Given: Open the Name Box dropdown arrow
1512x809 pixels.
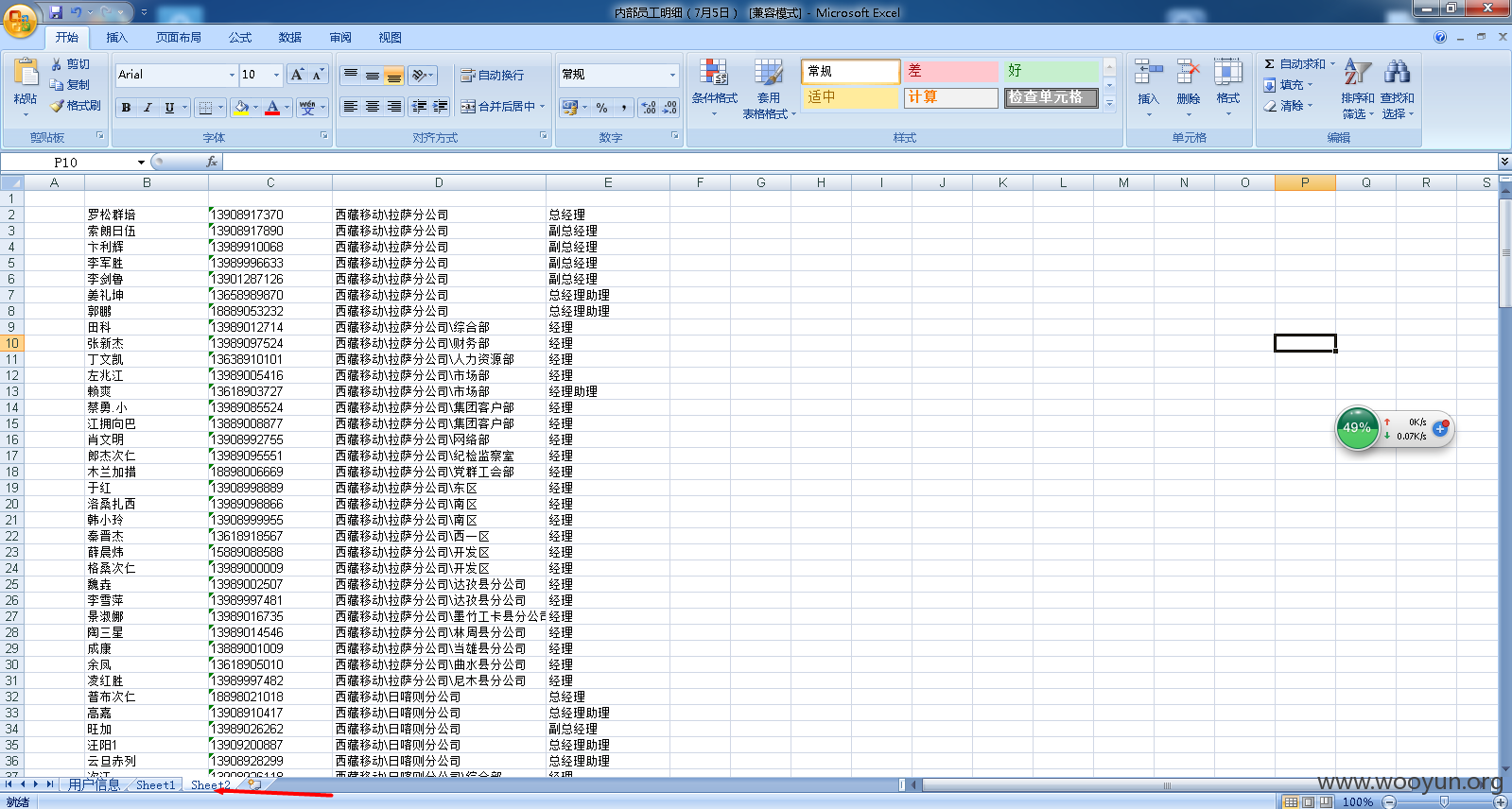Looking at the screenshot, I should pos(141,163).
